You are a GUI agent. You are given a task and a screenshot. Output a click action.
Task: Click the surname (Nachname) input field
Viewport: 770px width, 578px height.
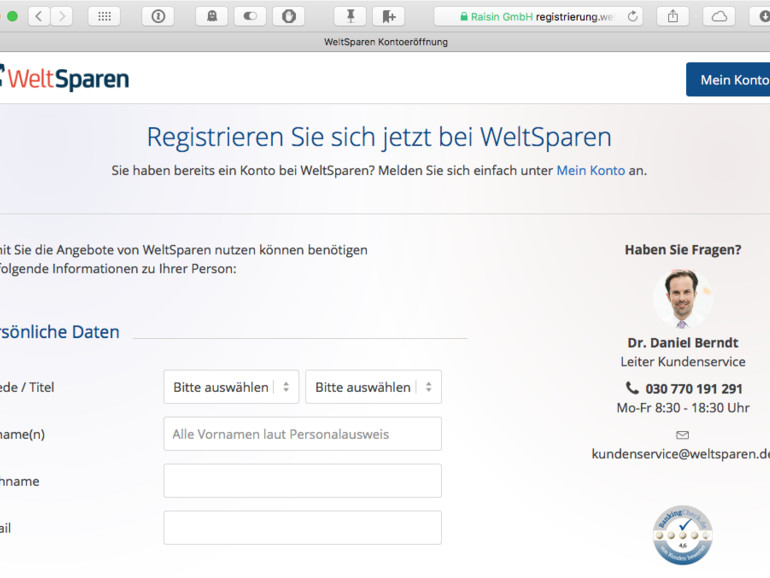(302, 481)
